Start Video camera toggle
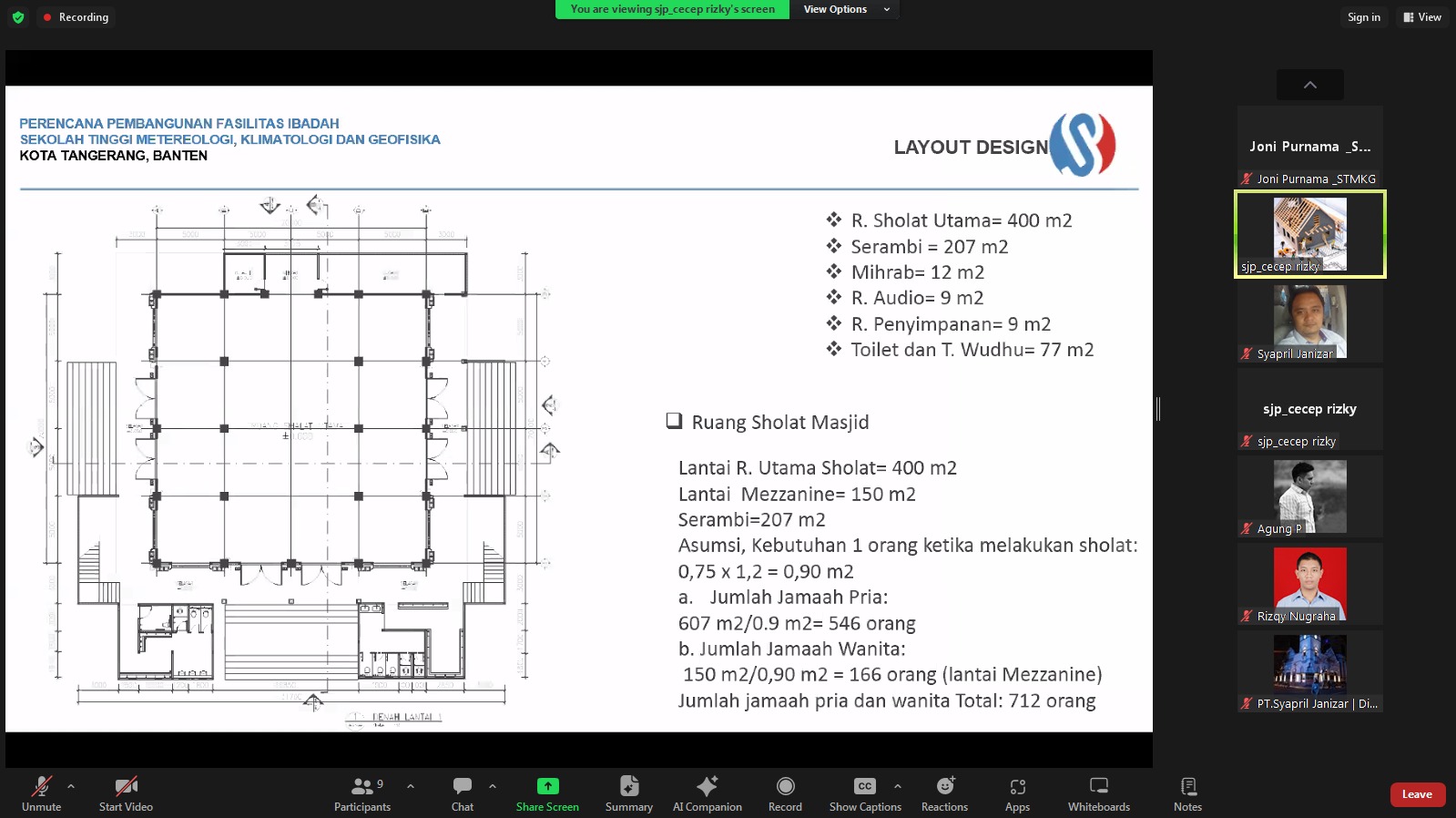This screenshot has height=818, width=1456. click(x=126, y=787)
